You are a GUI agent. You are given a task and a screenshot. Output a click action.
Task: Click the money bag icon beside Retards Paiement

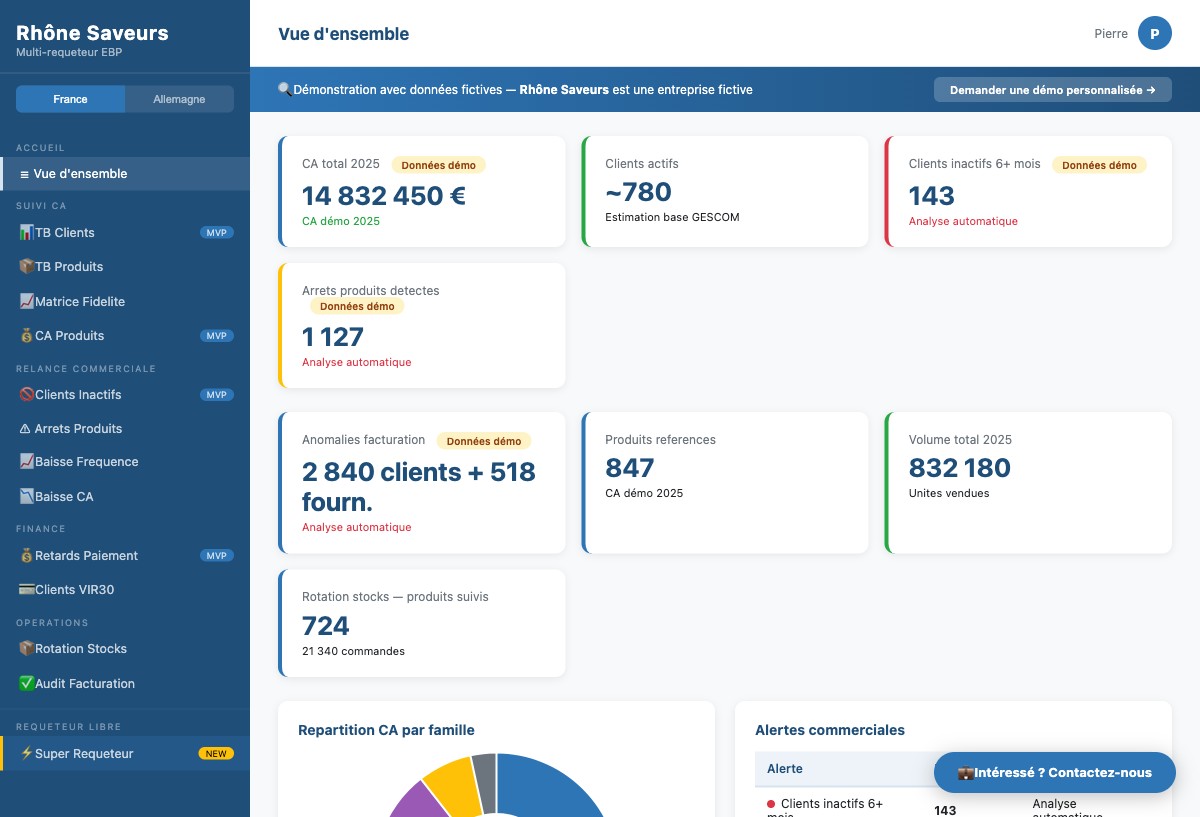coord(27,556)
